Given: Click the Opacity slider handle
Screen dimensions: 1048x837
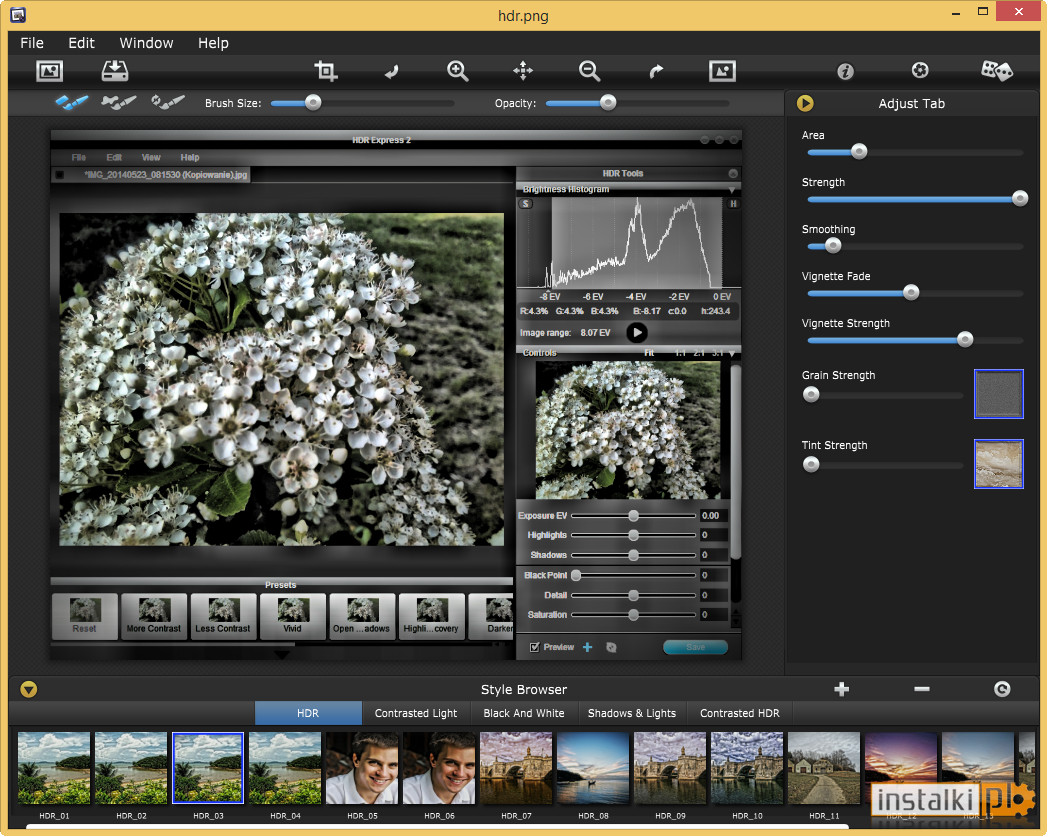Looking at the screenshot, I should [608, 102].
